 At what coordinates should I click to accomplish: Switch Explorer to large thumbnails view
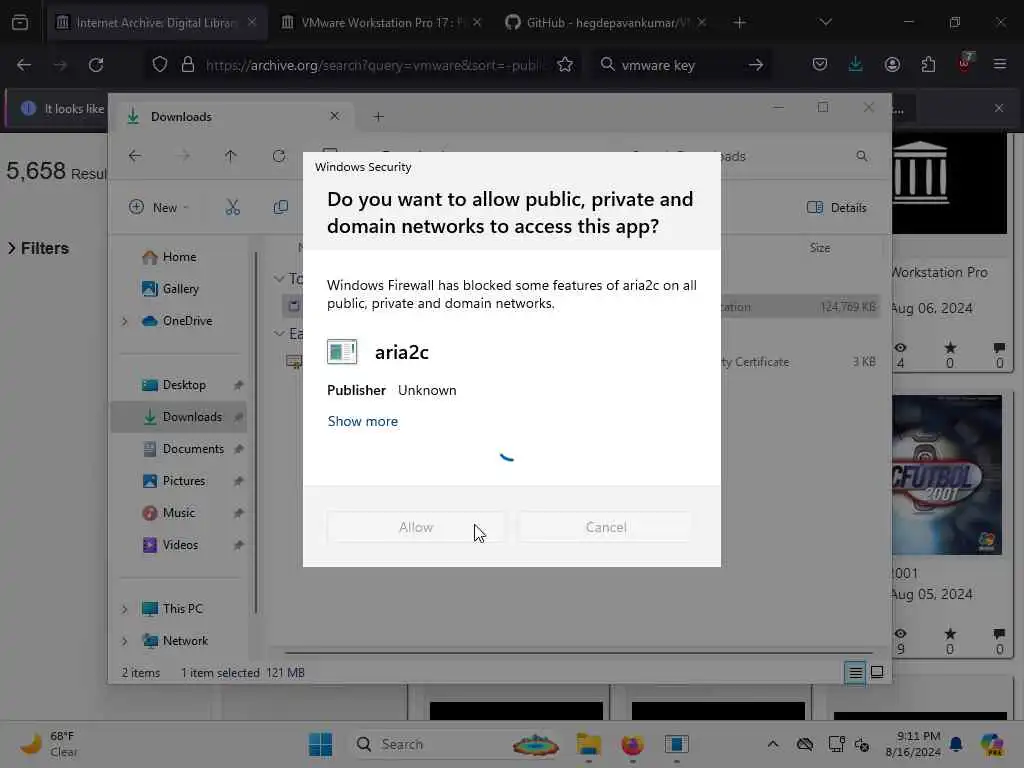pyautogui.click(x=877, y=673)
